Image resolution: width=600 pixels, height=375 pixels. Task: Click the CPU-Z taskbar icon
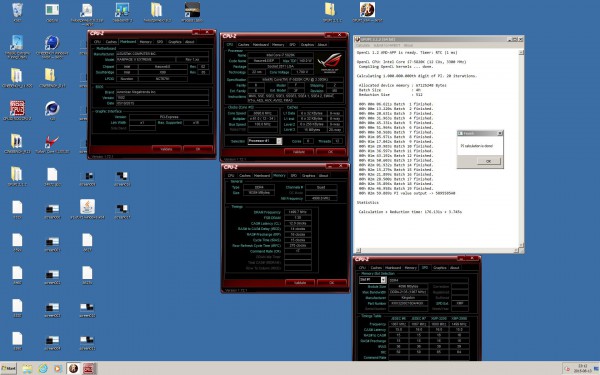point(89,368)
